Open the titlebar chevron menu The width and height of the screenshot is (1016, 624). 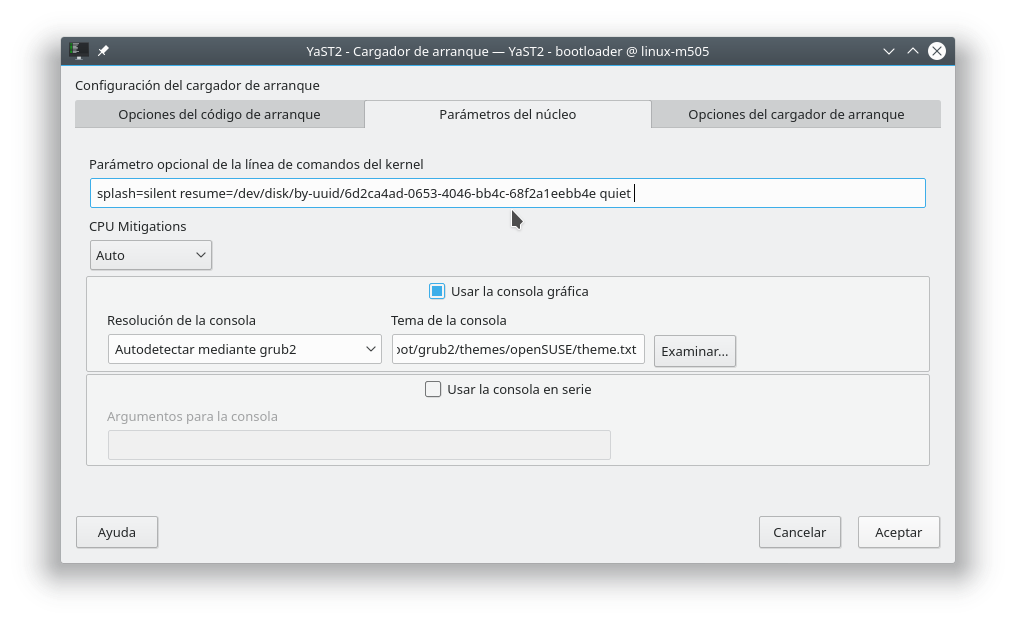(888, 50)
